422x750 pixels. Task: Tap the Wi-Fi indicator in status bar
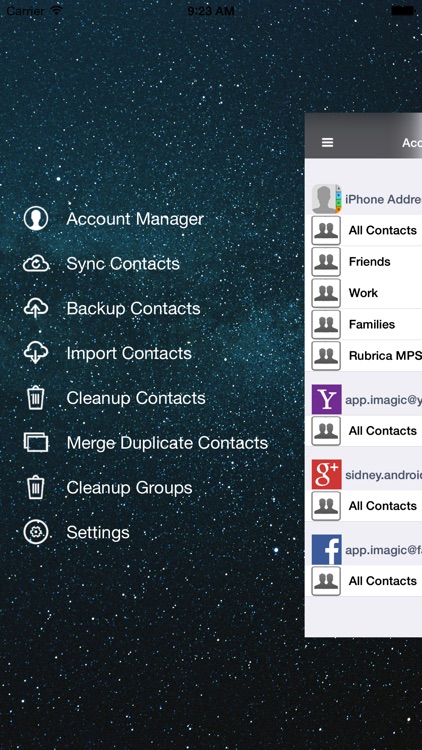tap(57, 10)
